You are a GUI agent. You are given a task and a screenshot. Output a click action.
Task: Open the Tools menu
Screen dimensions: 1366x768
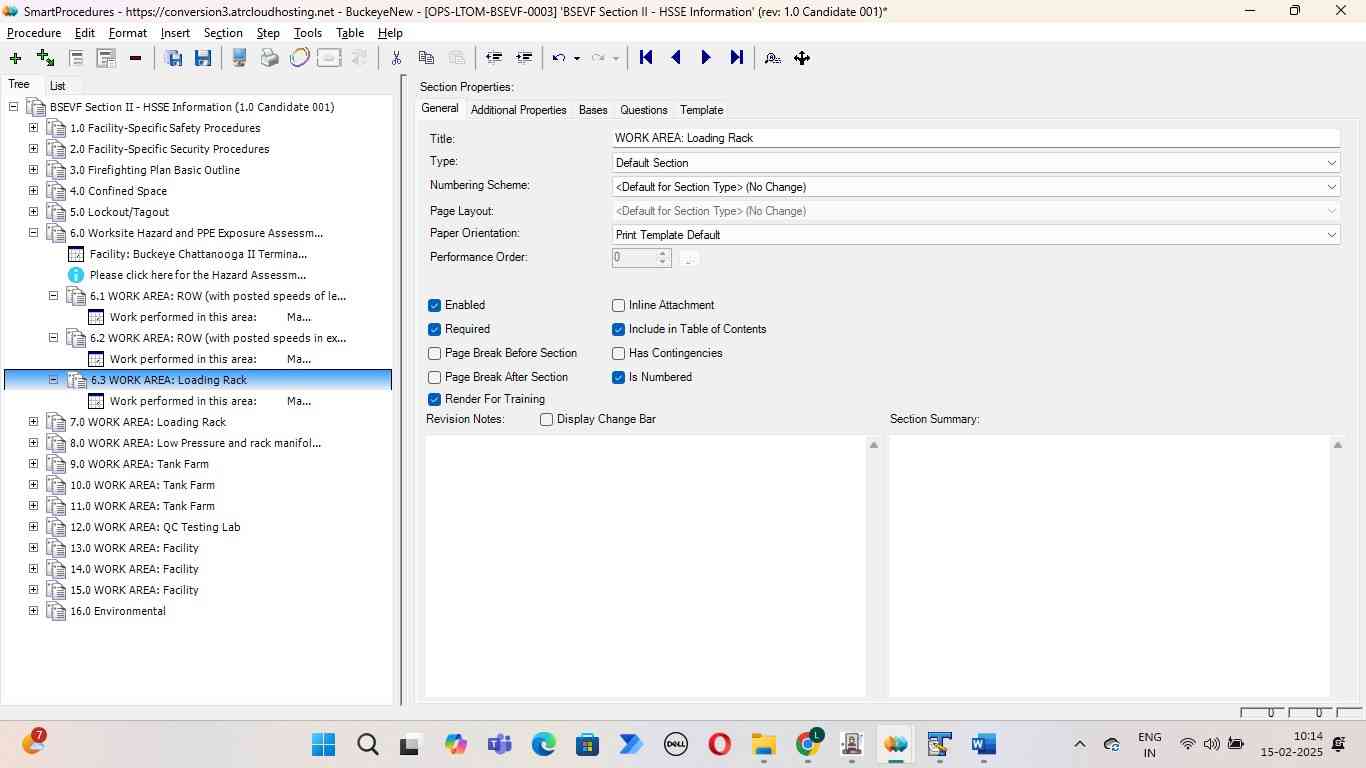308,33
